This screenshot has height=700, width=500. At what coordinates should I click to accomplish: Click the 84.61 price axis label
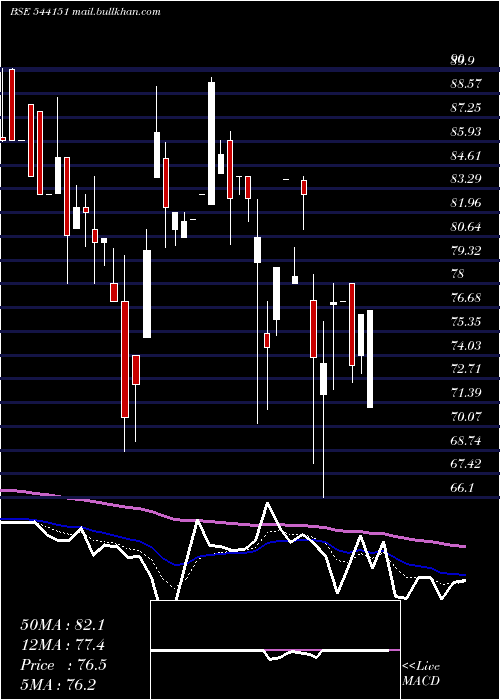click(x=467, y=156)
